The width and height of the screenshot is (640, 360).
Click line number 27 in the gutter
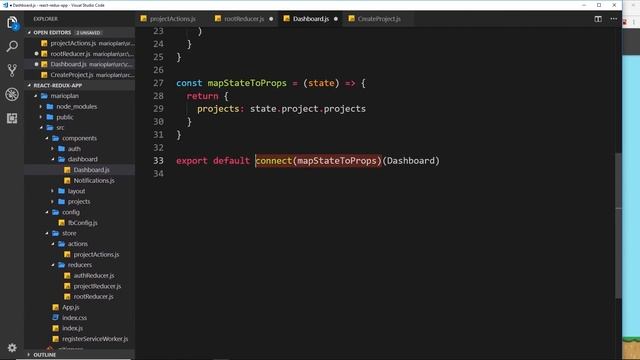(158, 83)
